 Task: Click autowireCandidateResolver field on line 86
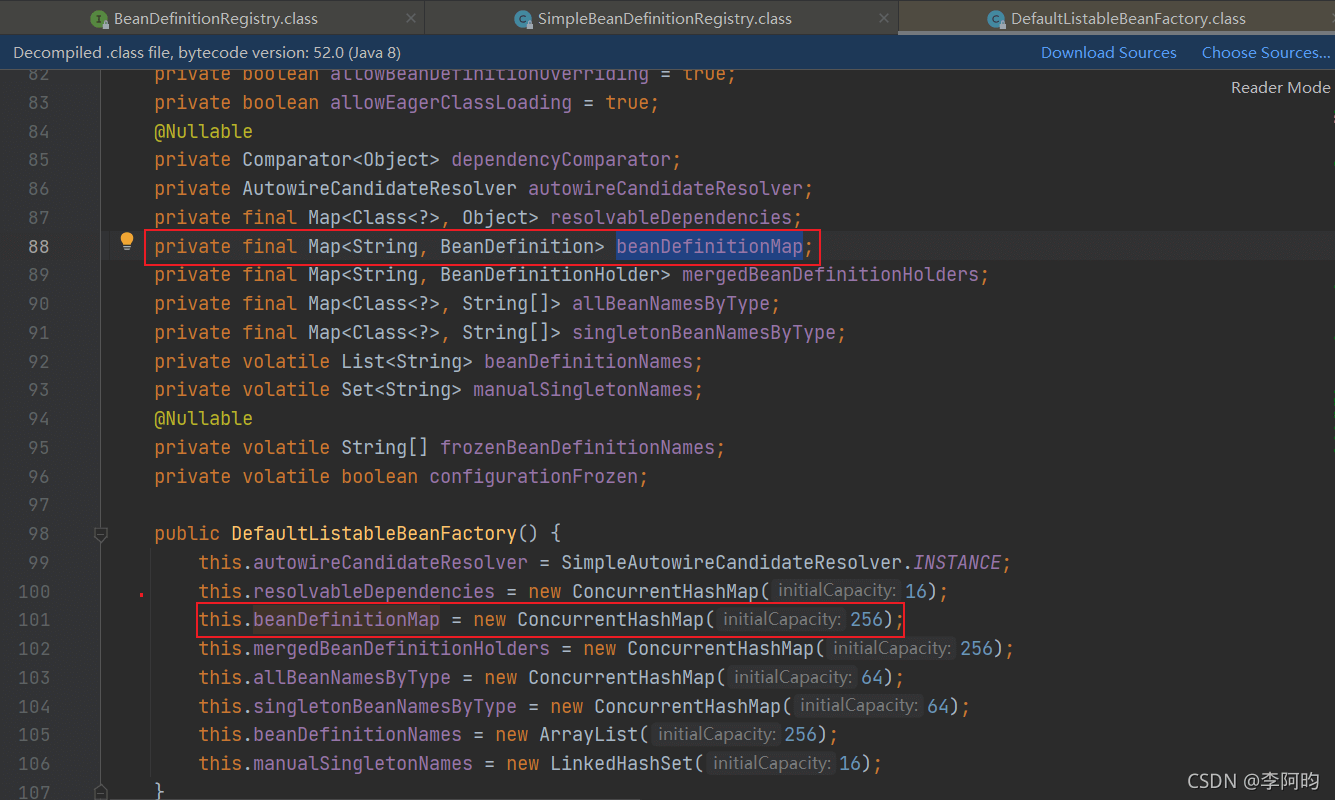[x=665, y=189]
